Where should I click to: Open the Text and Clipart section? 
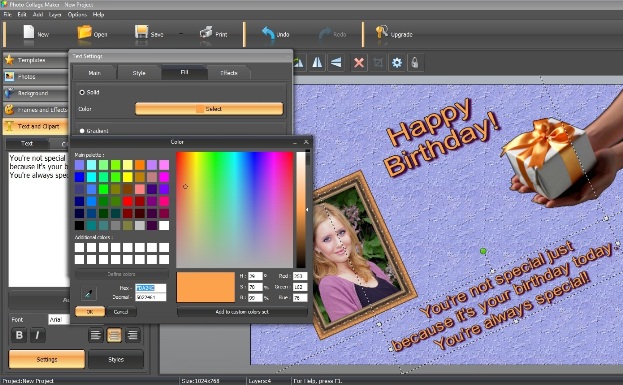[x=35, y=126]
